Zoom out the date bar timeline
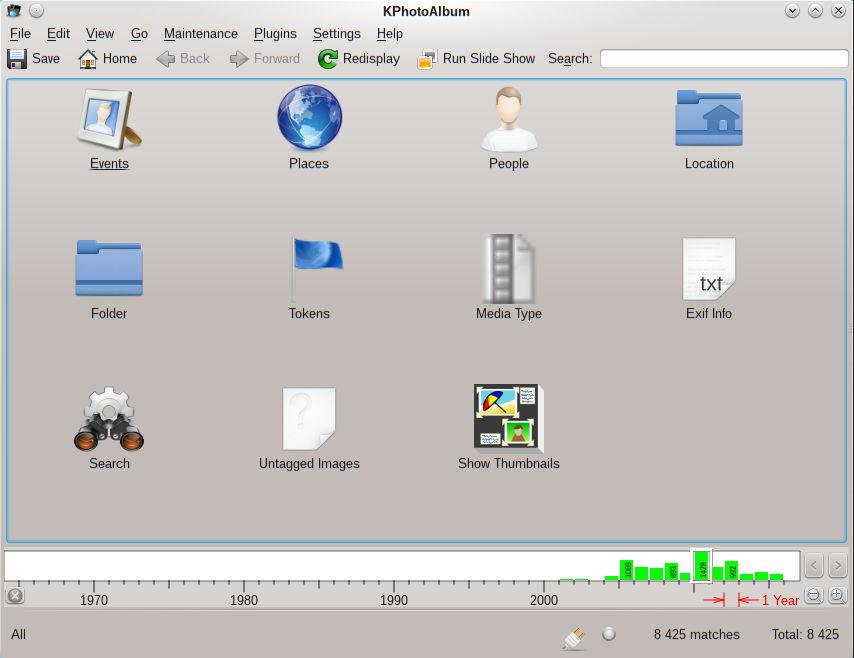The width and height of the screenshot is (854, 658). [814, 595]
